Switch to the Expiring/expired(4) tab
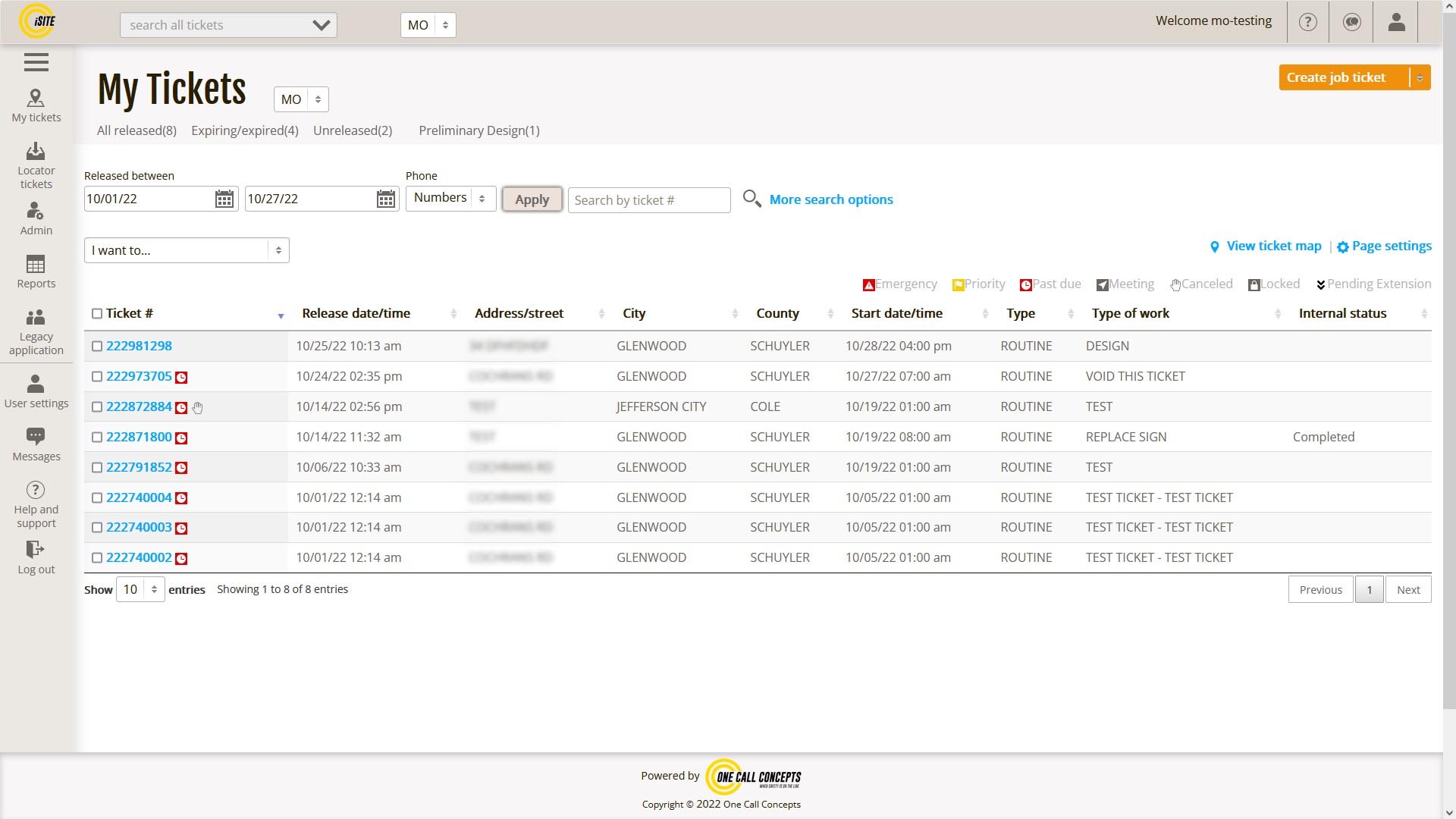This screenshot has width=1456, height=819. tap(244, 130)
